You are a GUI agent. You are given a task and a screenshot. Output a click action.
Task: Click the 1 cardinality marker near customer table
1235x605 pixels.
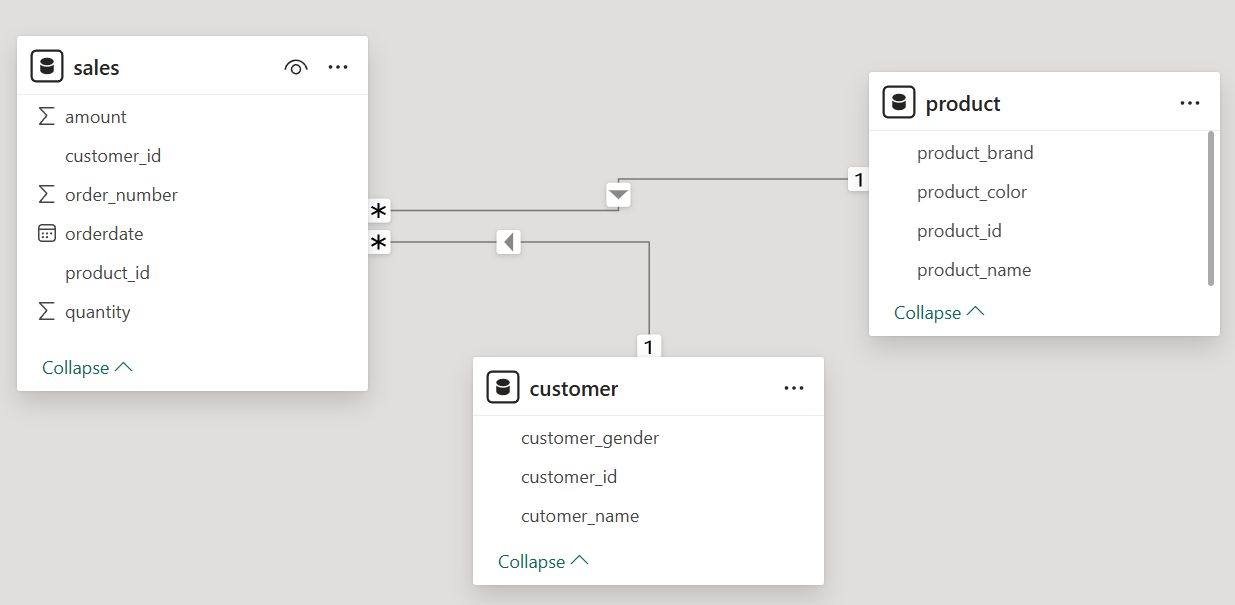point(648,346)
